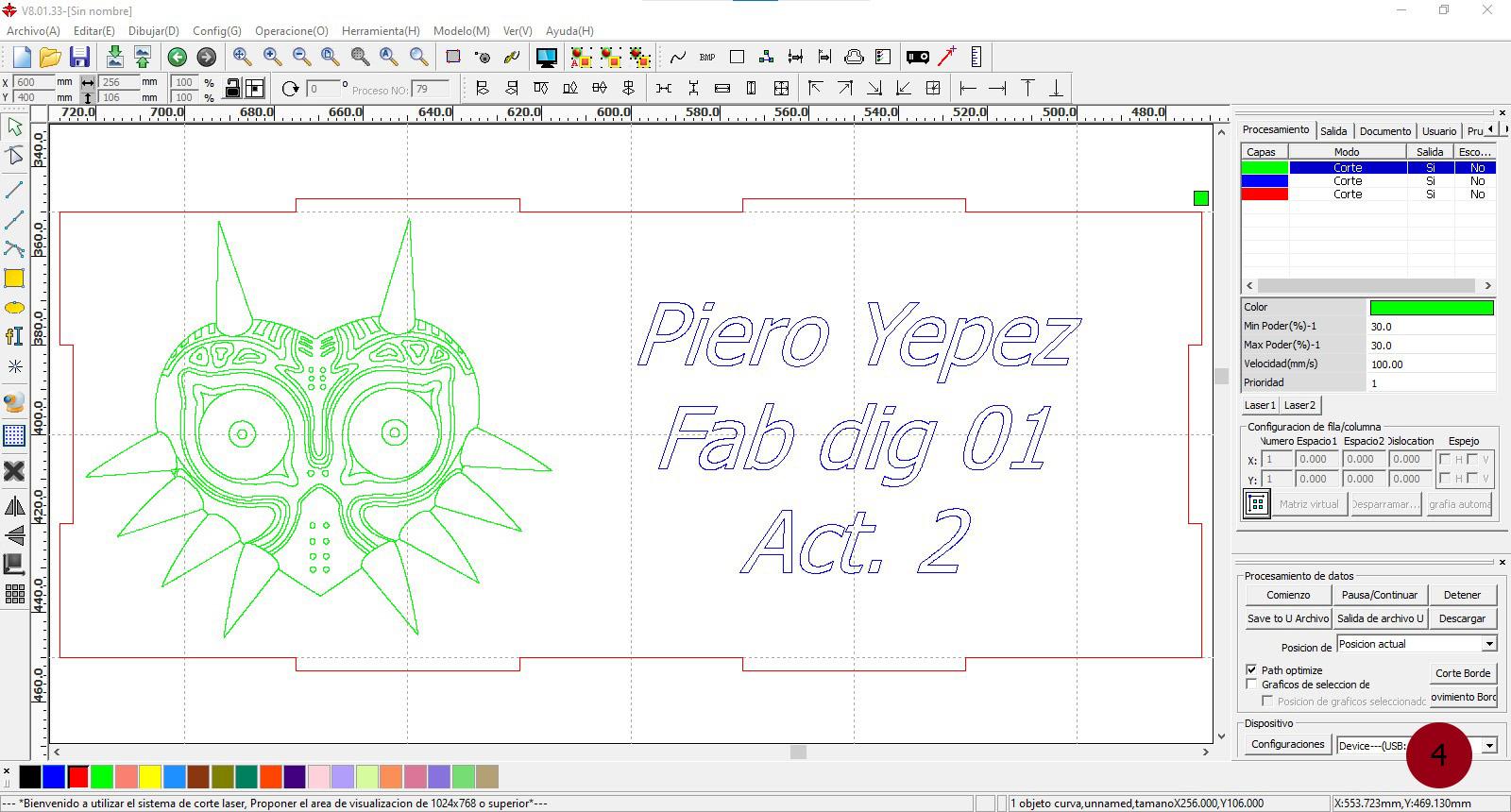The width and height of the screenshot is (1511, 812).
Task: Click the Save to U Archivo button
Action: pyautogui.click(x=1288, y=618)
